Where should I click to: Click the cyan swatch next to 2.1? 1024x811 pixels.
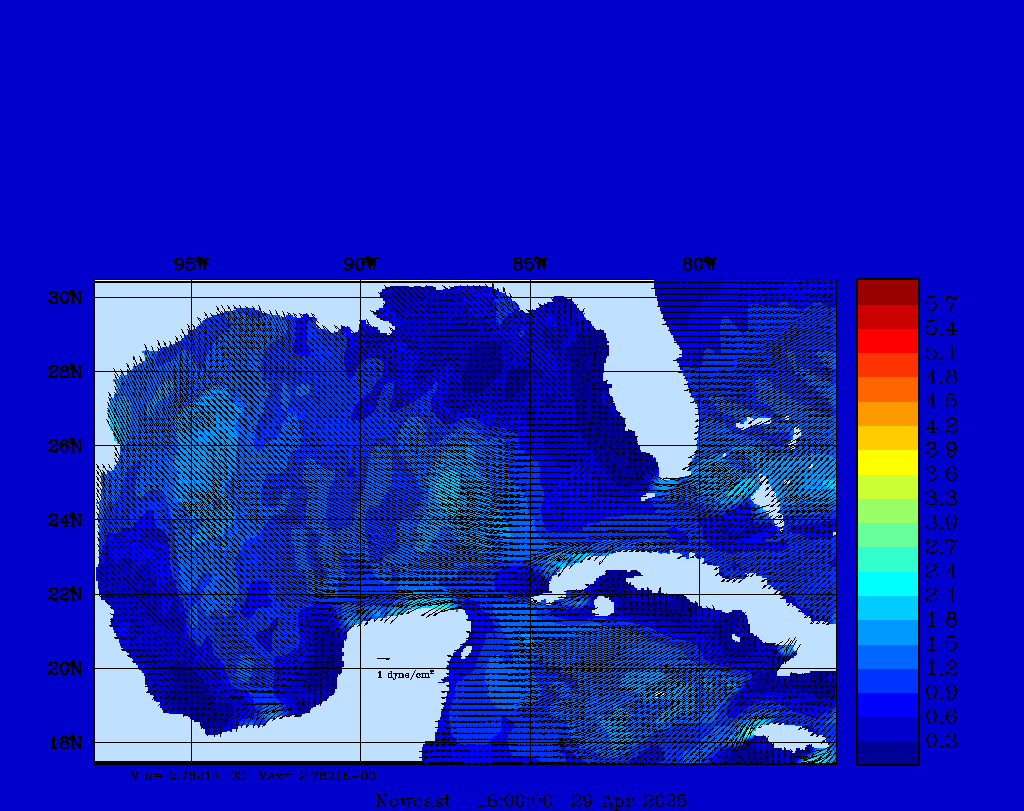(x=887, y=584)
